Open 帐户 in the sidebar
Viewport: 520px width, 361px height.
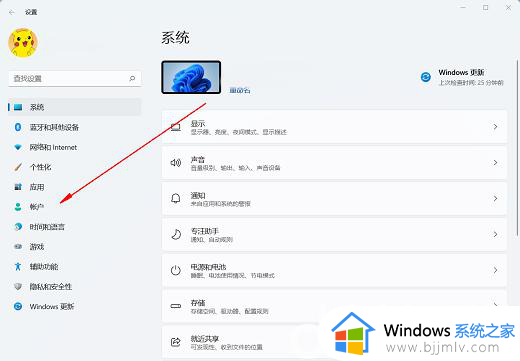[x=75, y=207]
